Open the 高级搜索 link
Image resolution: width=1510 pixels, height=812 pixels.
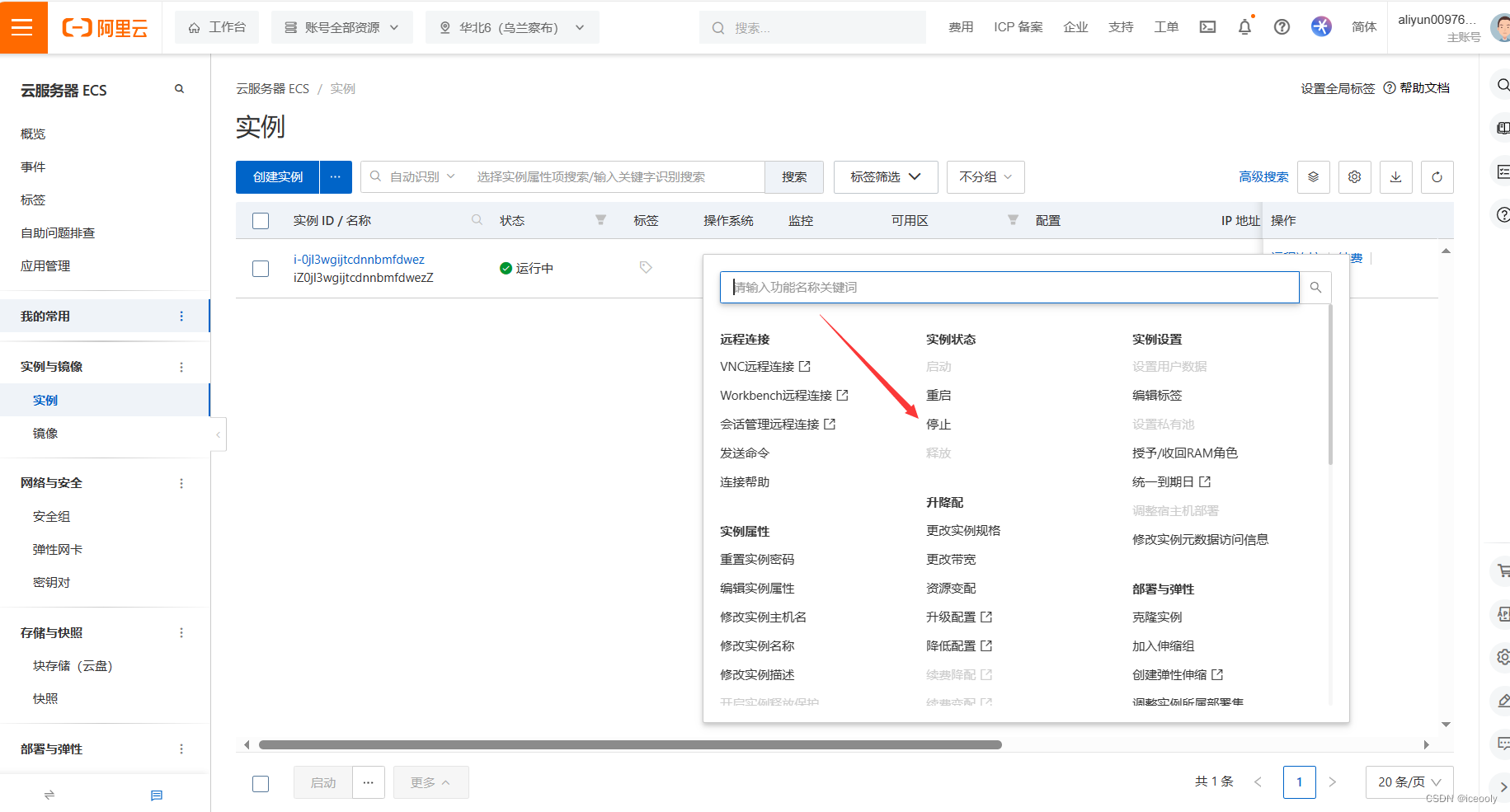[1263, 177]
